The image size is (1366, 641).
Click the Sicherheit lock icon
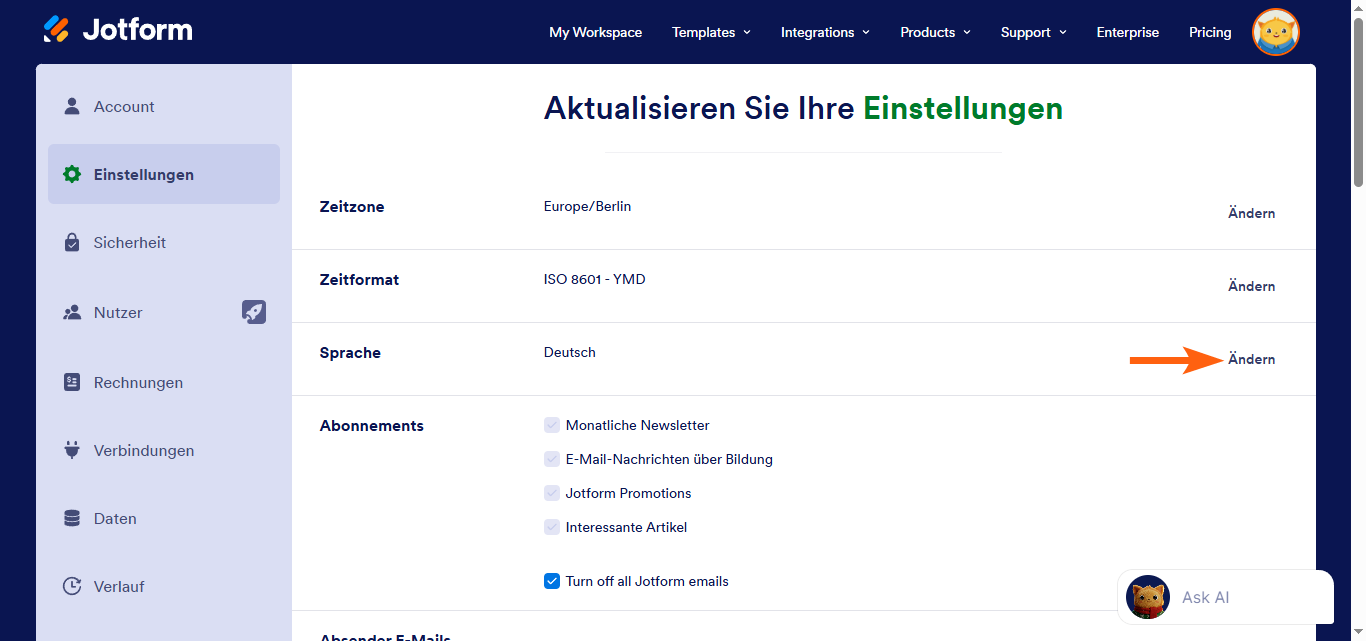[71, 242]
